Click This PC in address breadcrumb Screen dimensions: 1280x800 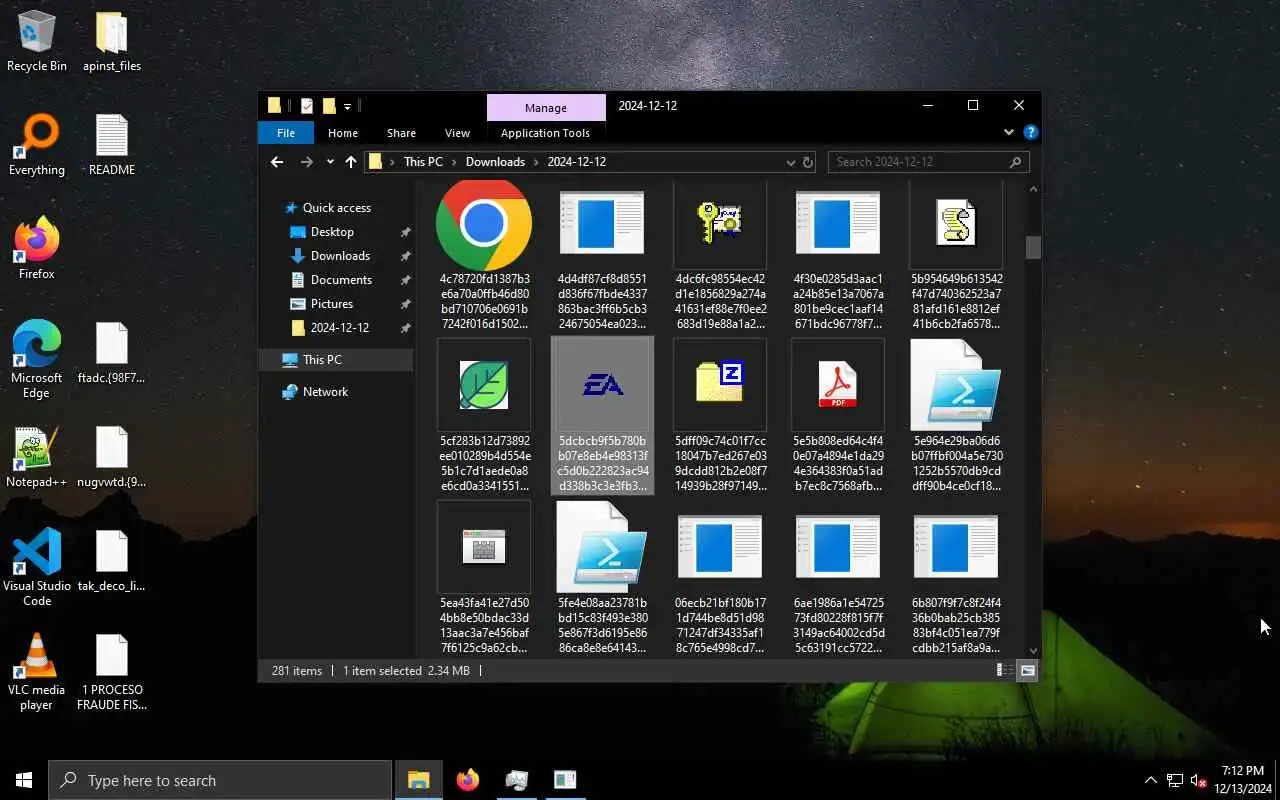(423, 162)
